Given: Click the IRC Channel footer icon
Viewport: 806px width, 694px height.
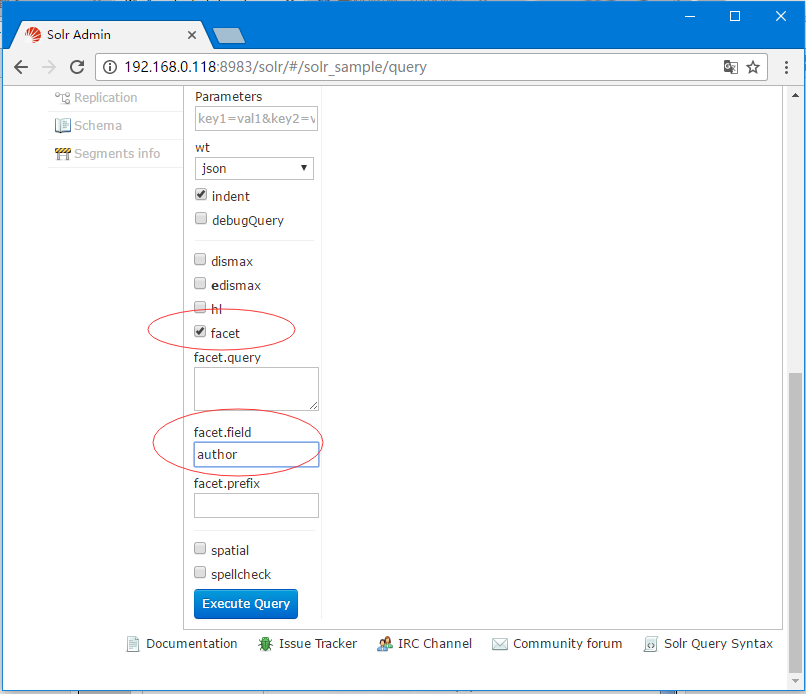Looking at the screenshot, I should point(384,644).
